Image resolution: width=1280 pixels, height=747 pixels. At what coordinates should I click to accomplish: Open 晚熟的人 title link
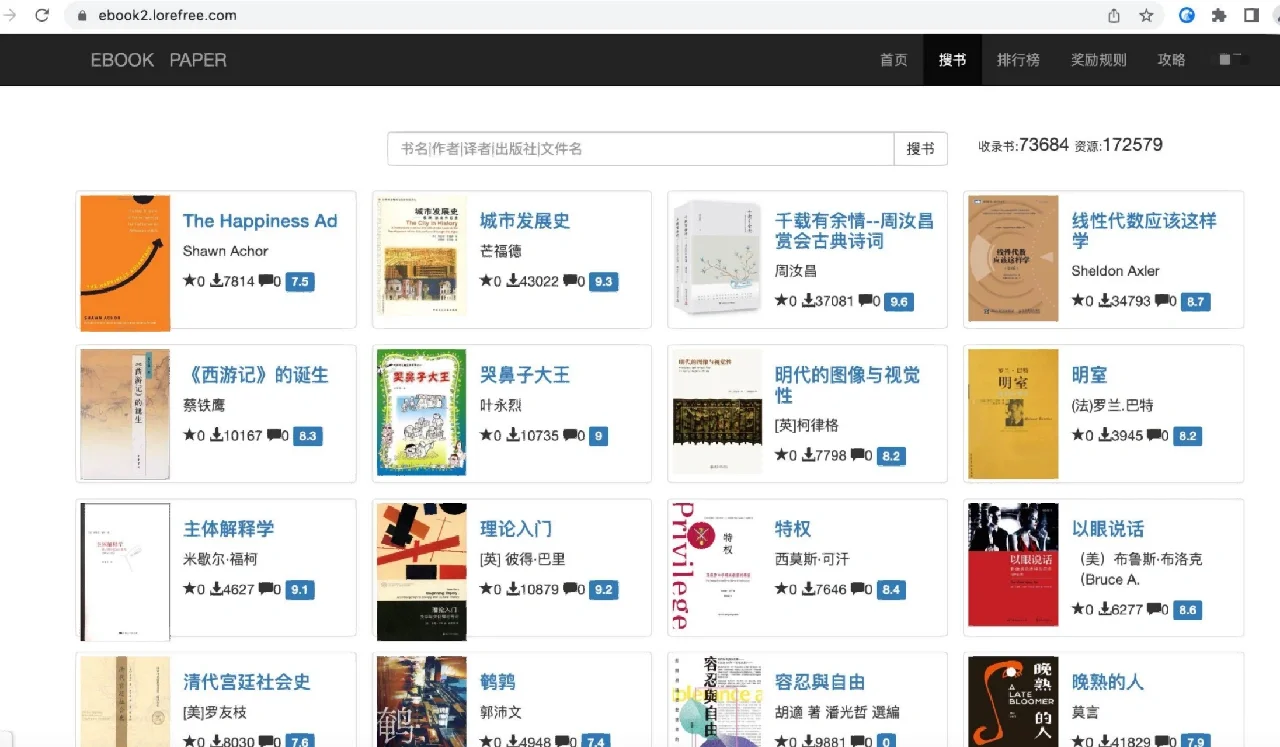click(1108, 682)
